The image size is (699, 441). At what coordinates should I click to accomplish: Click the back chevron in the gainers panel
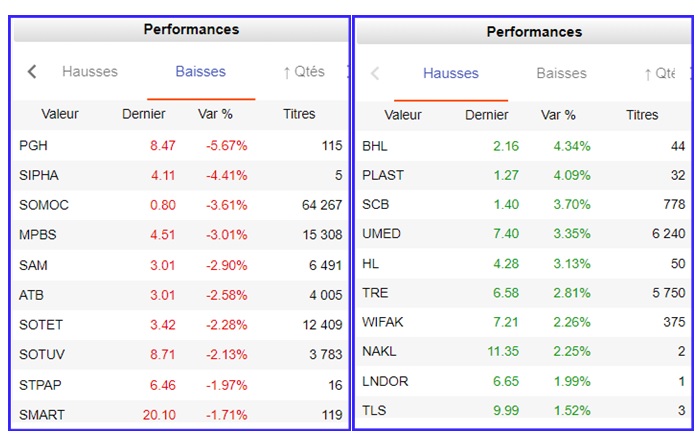(375, 73)
